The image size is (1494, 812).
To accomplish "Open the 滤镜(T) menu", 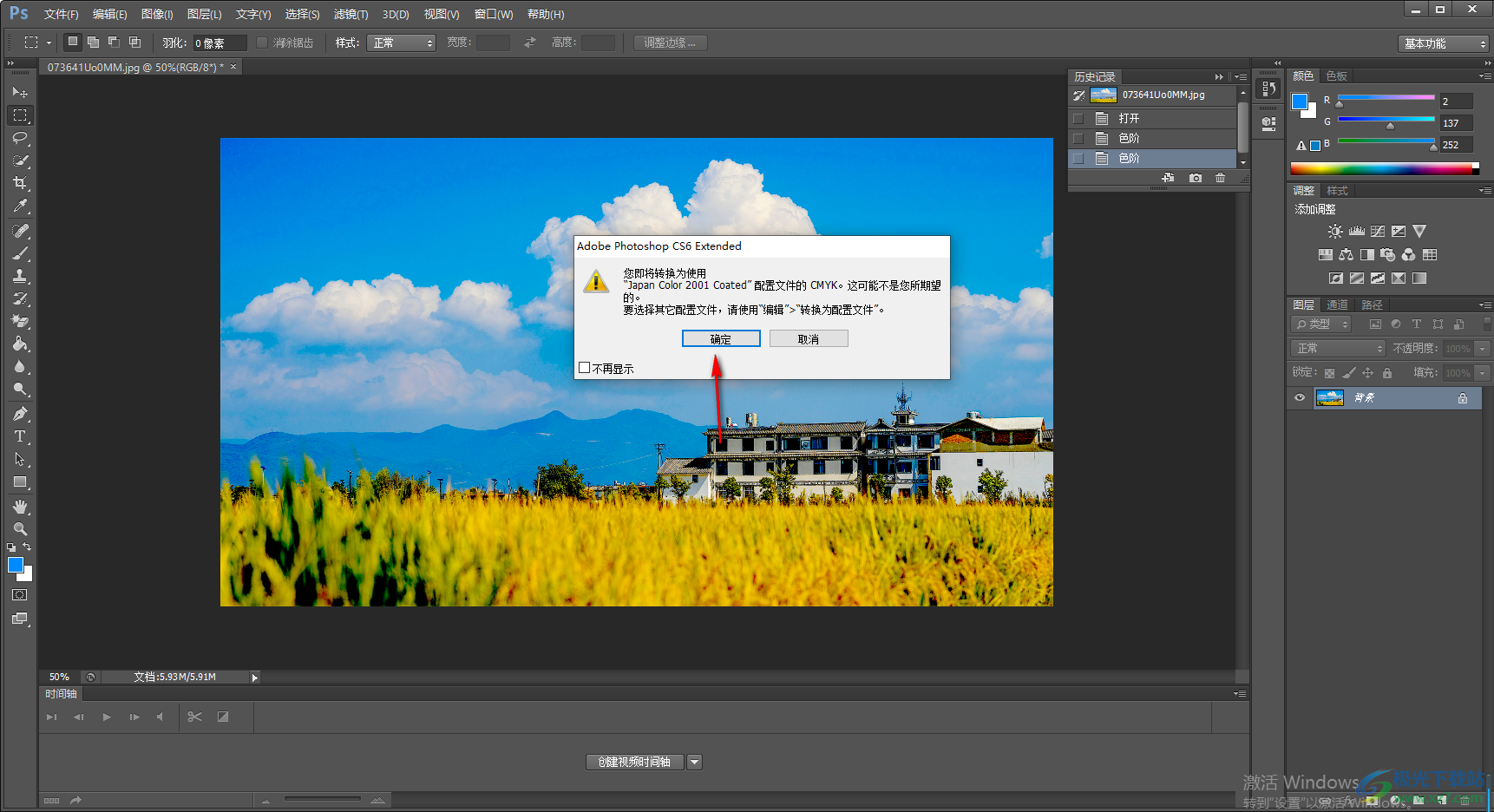I will (351, 14).
